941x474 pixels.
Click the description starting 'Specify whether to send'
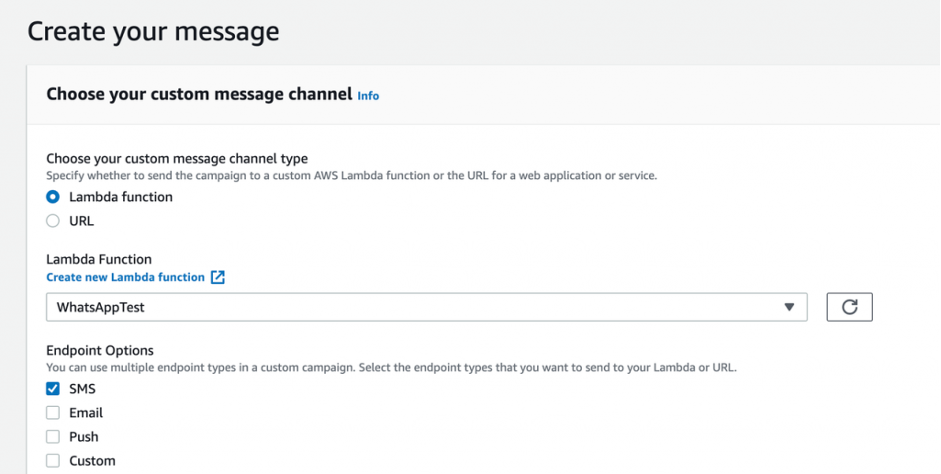pos(352,176)
